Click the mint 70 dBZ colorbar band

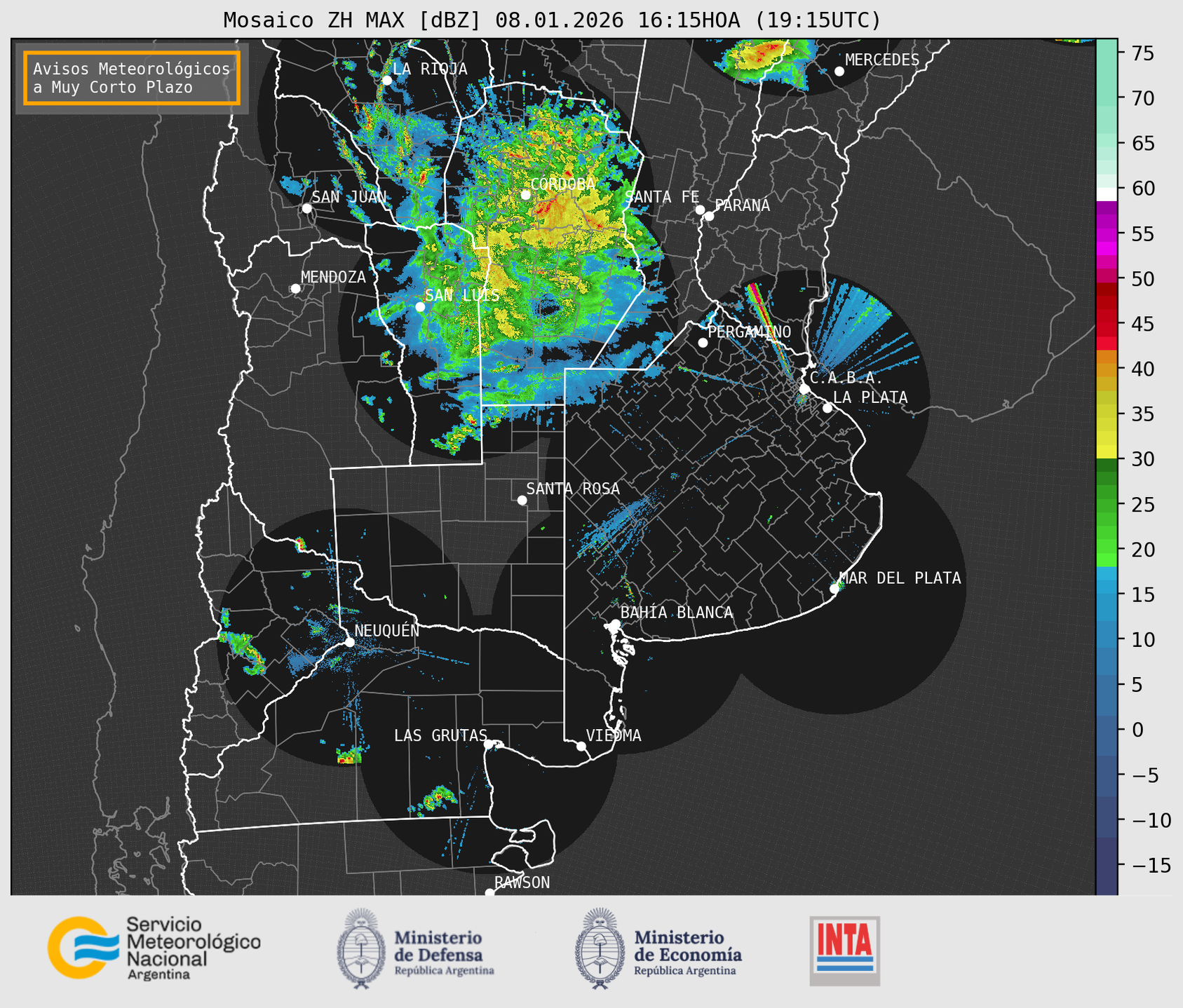point(1107,100)
